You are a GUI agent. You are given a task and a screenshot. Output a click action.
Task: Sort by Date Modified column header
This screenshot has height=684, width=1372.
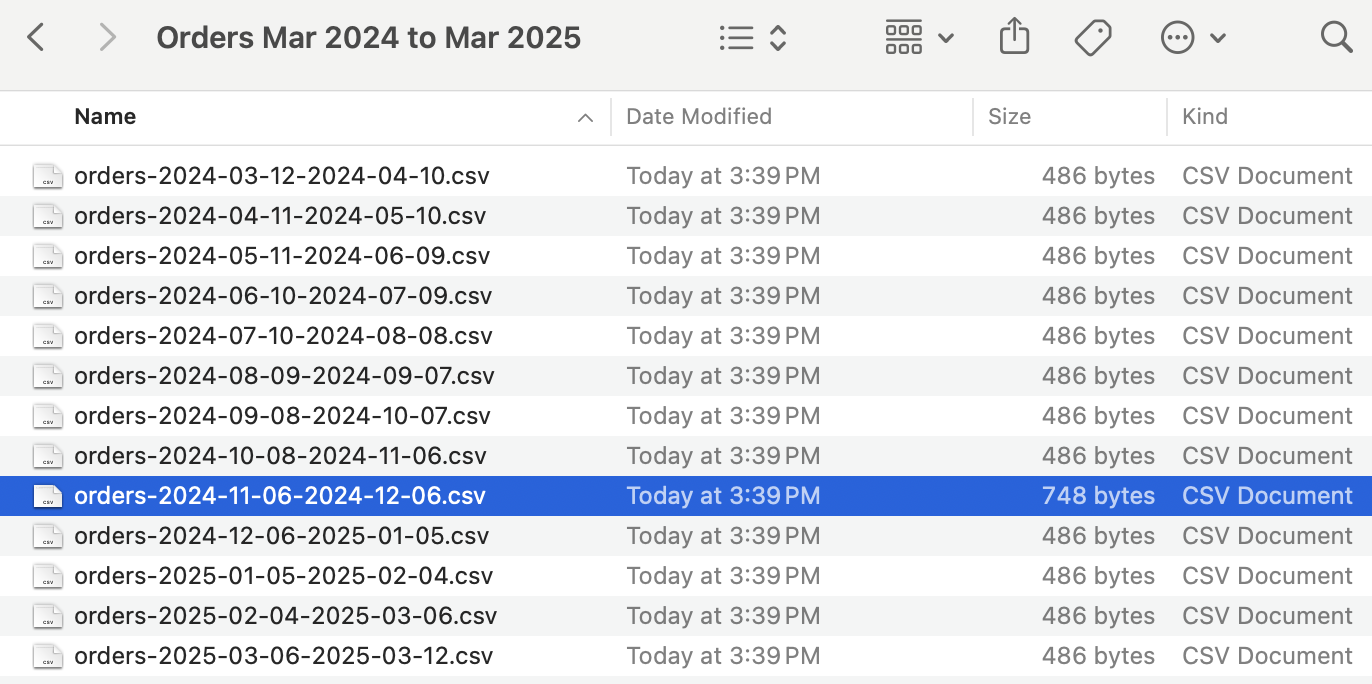click(699, 116)
